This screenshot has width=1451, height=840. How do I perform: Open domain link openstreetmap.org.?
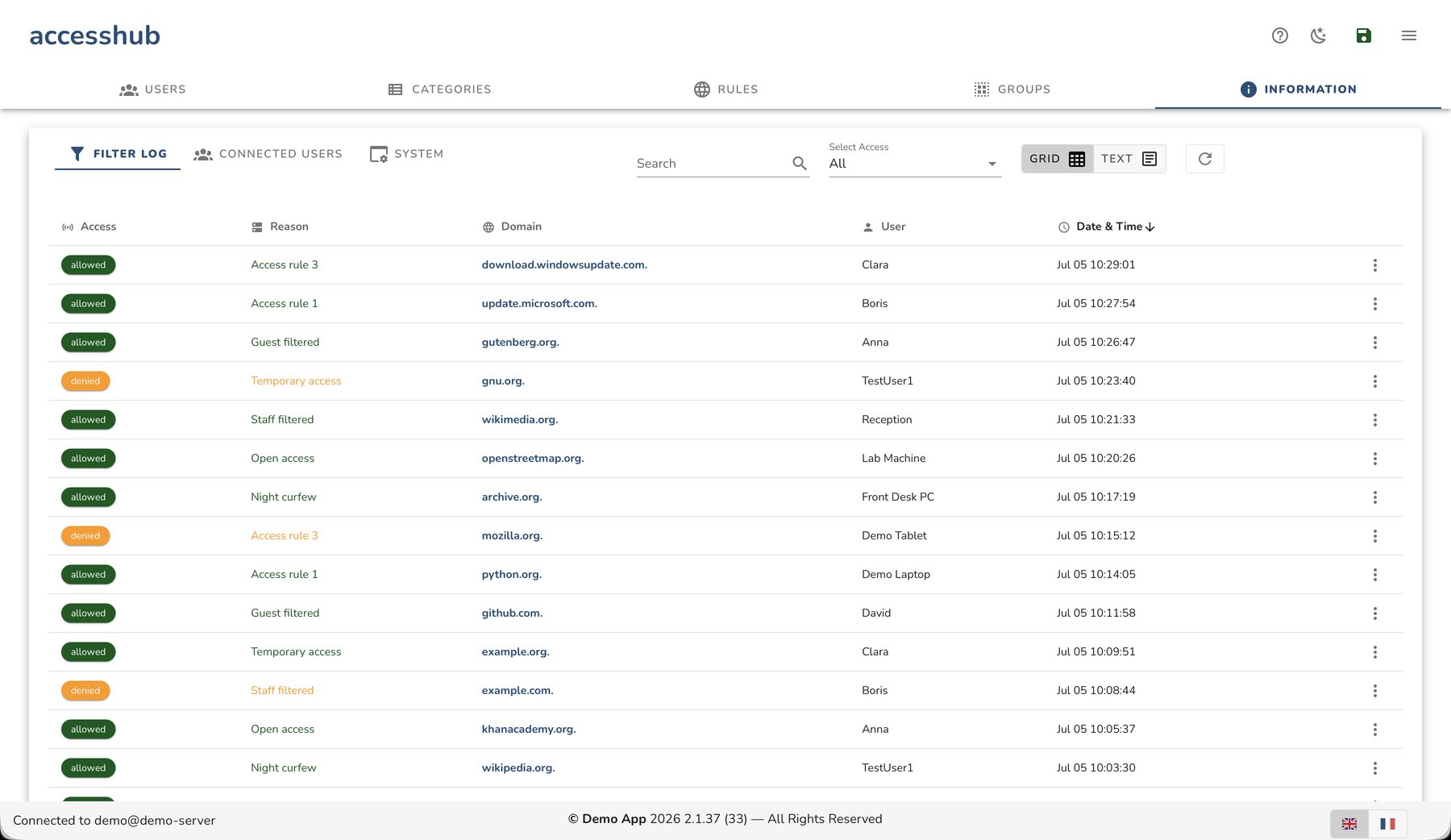coord(533,458)
